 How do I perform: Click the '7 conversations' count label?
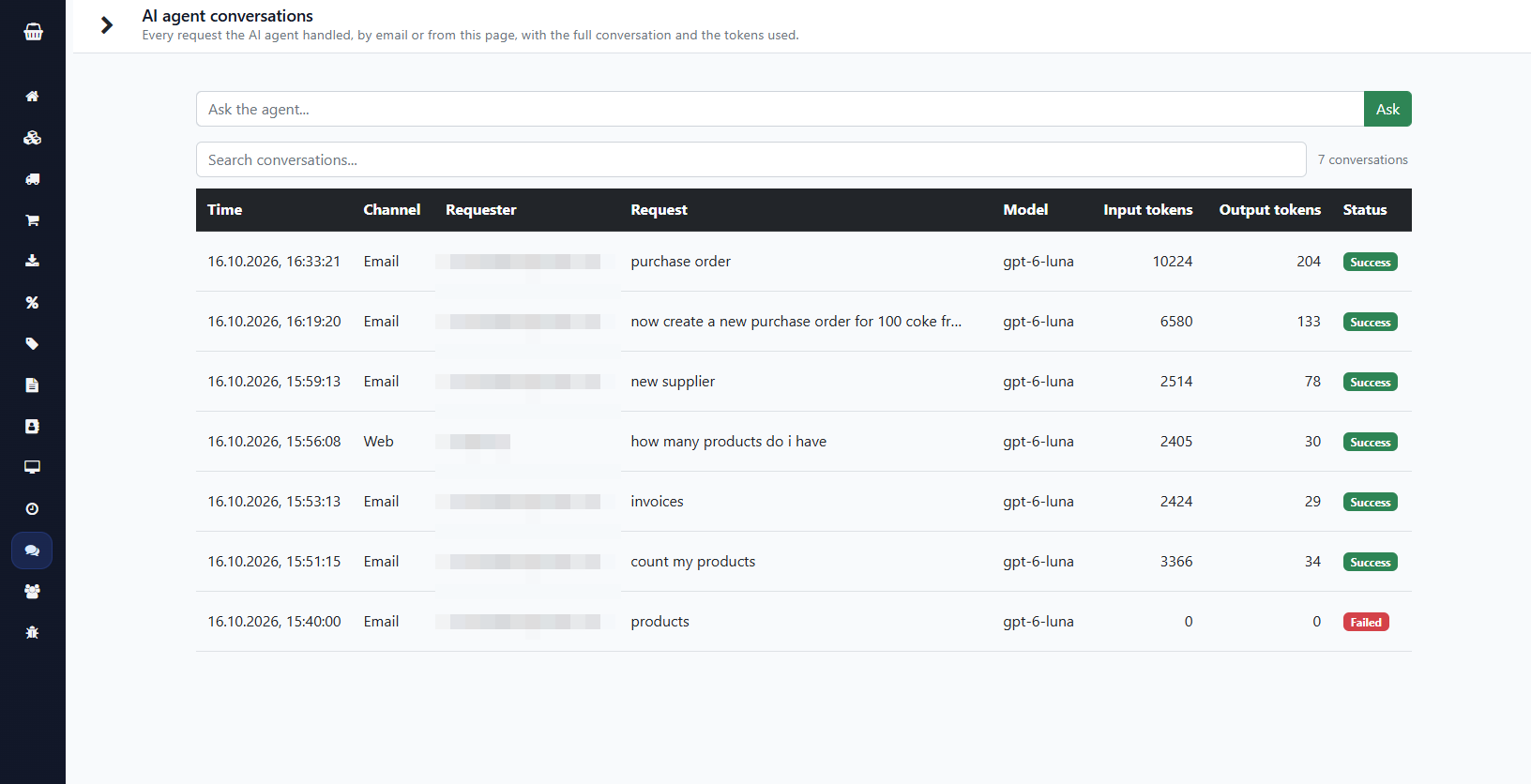coord(1363,159)
